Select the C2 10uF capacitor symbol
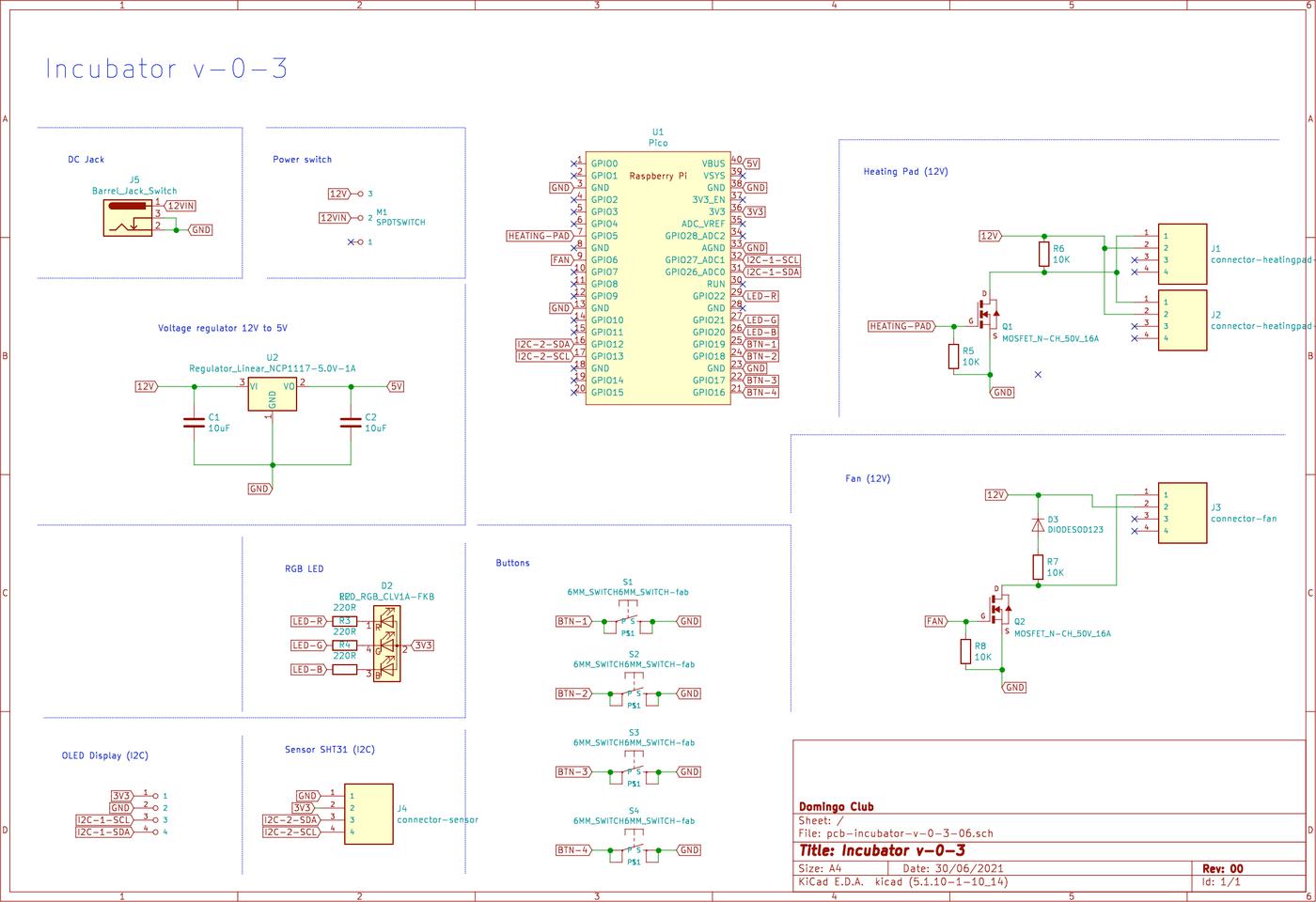Viewport: 1316px width, 902px height. pyautogui.click(x=352, y=423)
